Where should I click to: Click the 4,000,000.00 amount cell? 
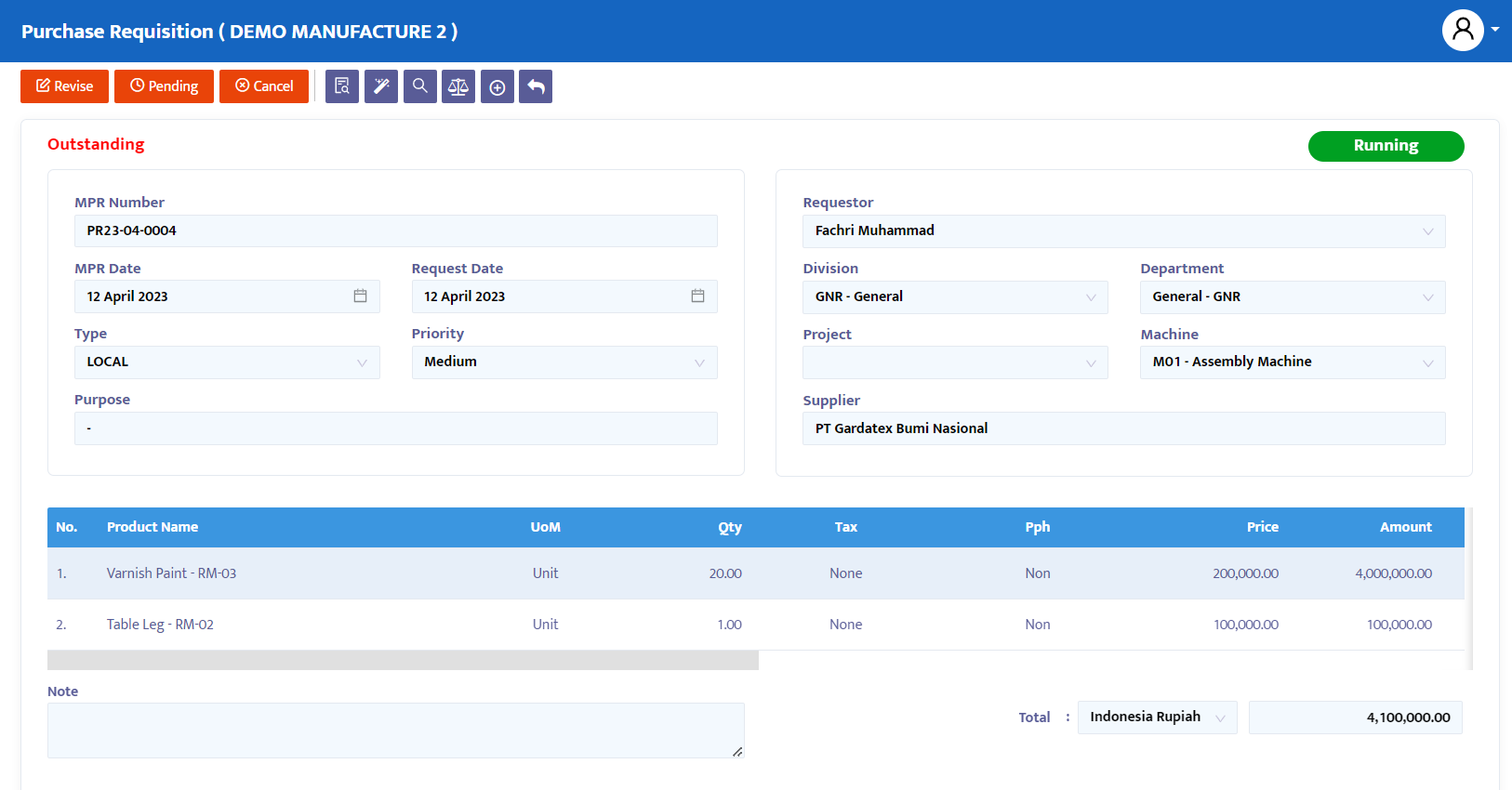(x=1394, y=573)
